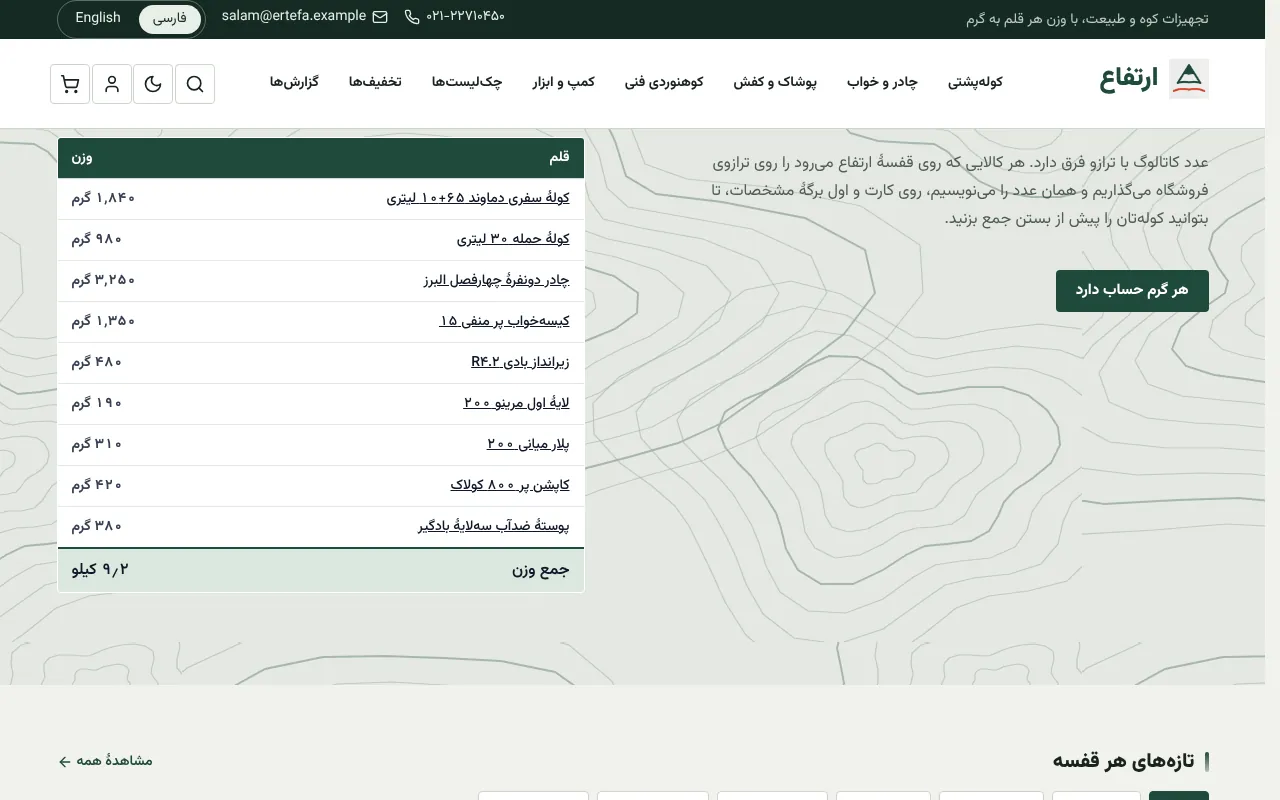Select فارسی language option
1280x800 pixels.
170,19
